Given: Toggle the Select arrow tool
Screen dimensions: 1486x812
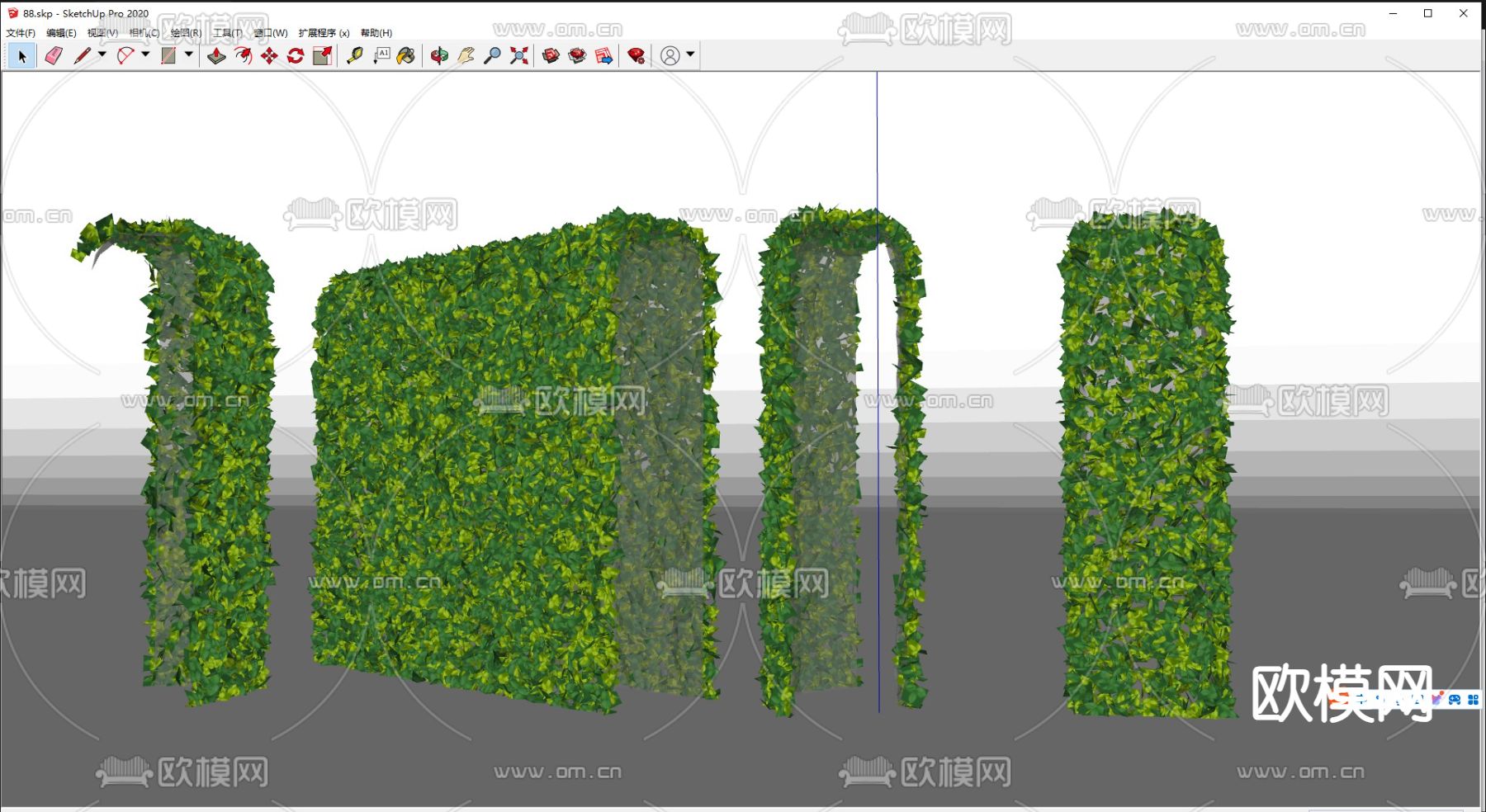Looking at the screenshot, I should coord(22,55).
